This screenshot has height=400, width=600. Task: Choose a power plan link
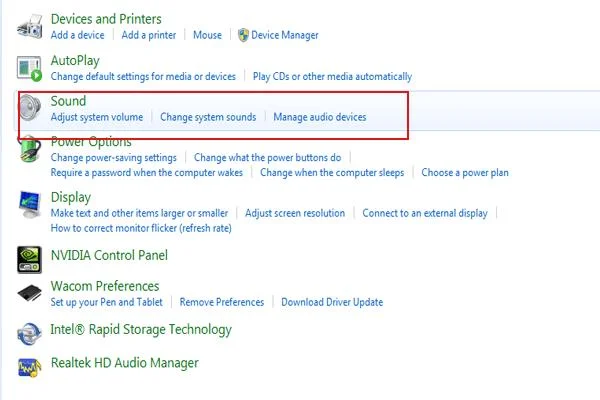click(465, 172)
